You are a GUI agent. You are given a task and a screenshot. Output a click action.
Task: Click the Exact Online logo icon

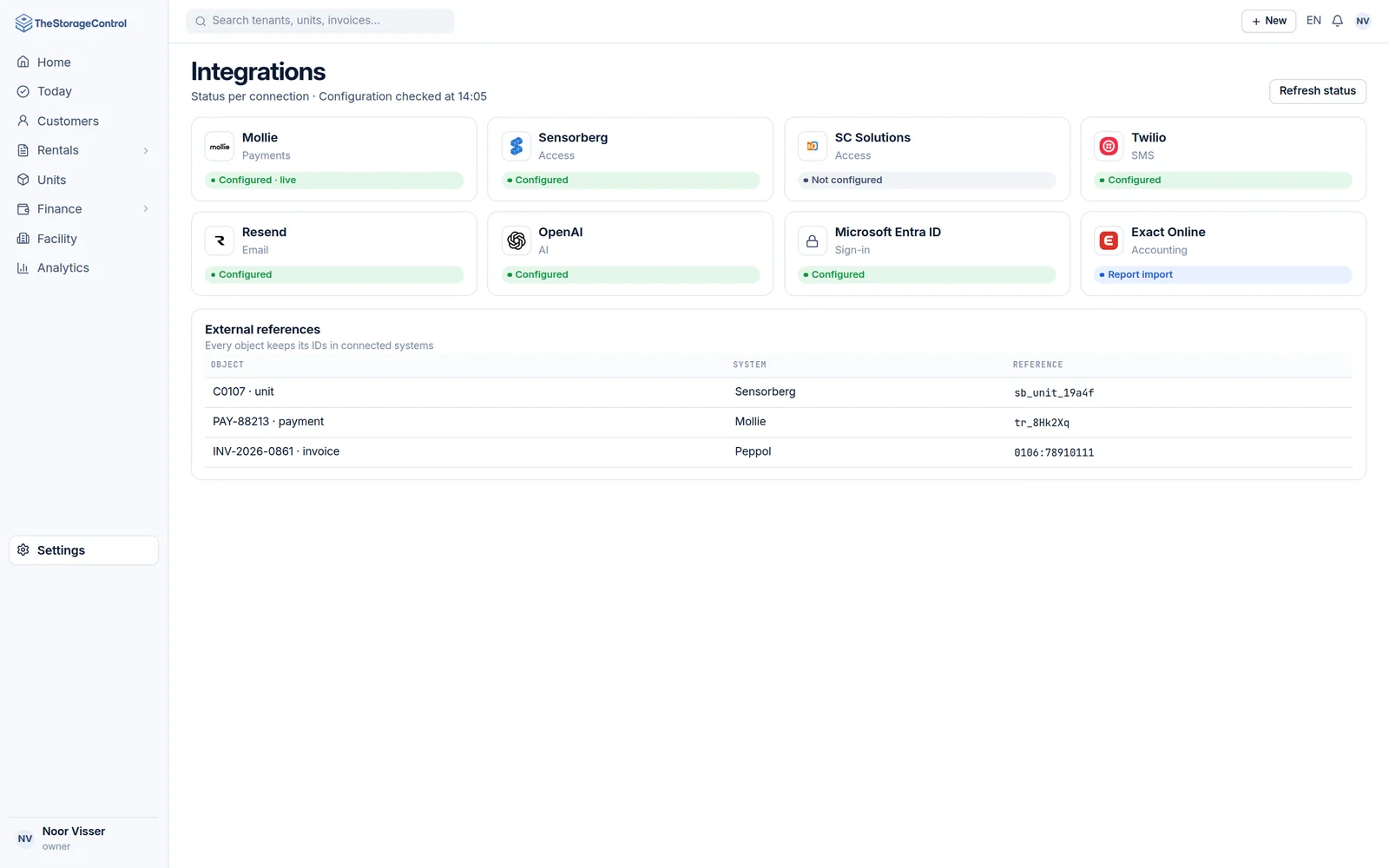tap(1109, 240)
